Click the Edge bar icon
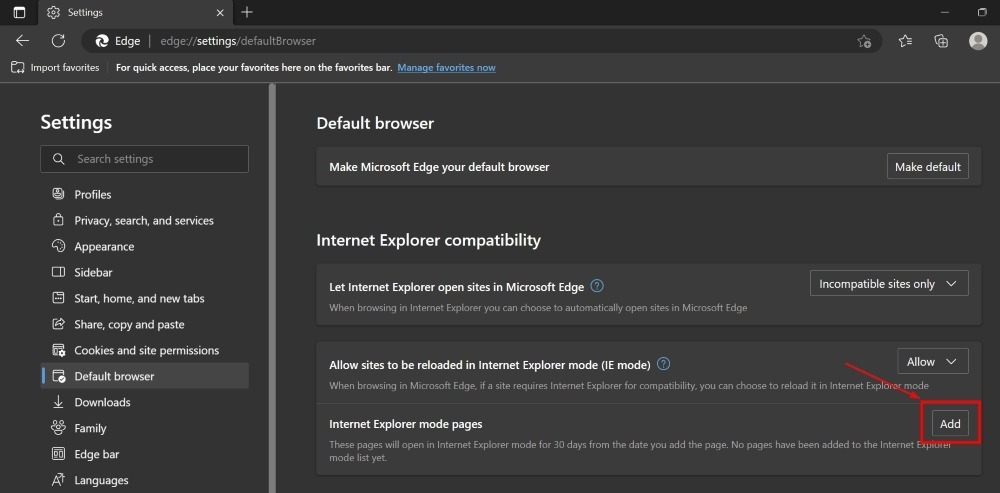Image resolution: width=1000 pixels, height=493 pixels. tap(59, 454)
